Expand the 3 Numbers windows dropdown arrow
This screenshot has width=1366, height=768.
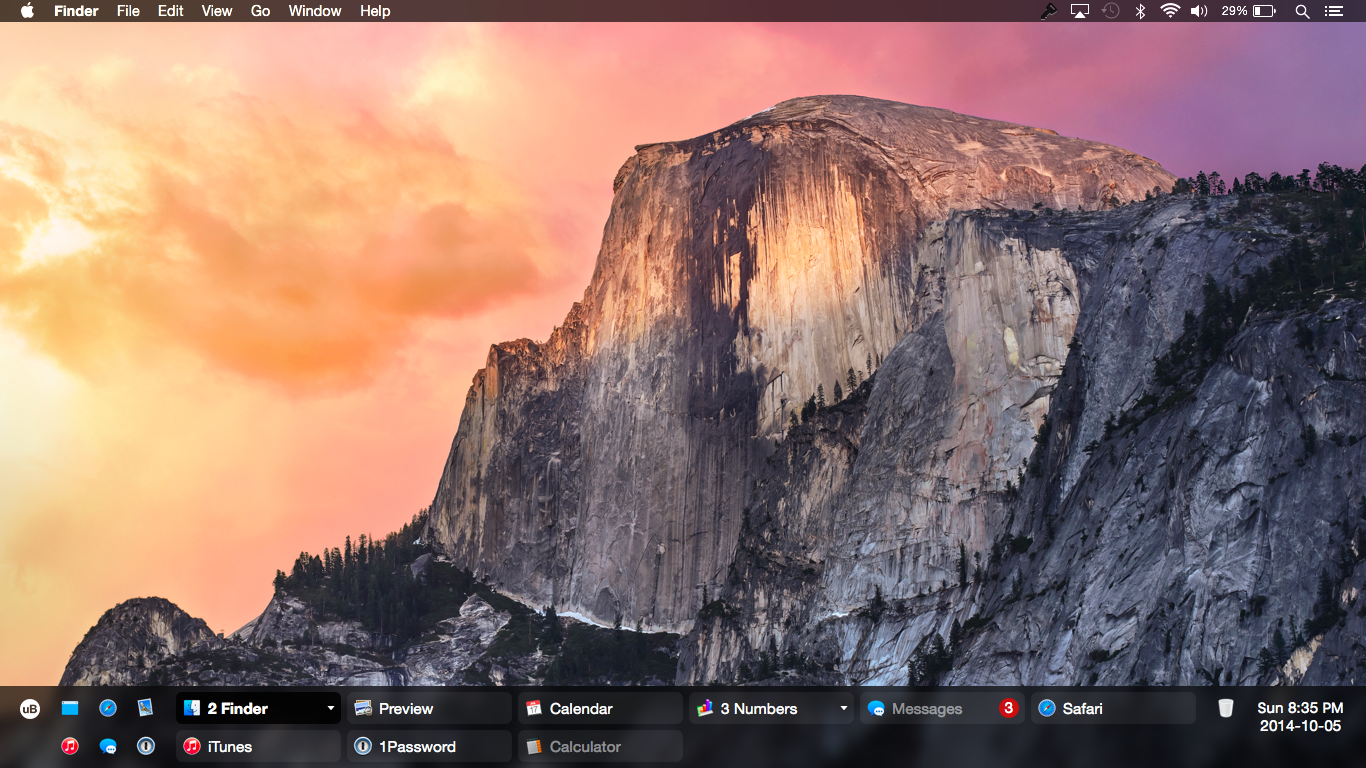tap(843, 709)
